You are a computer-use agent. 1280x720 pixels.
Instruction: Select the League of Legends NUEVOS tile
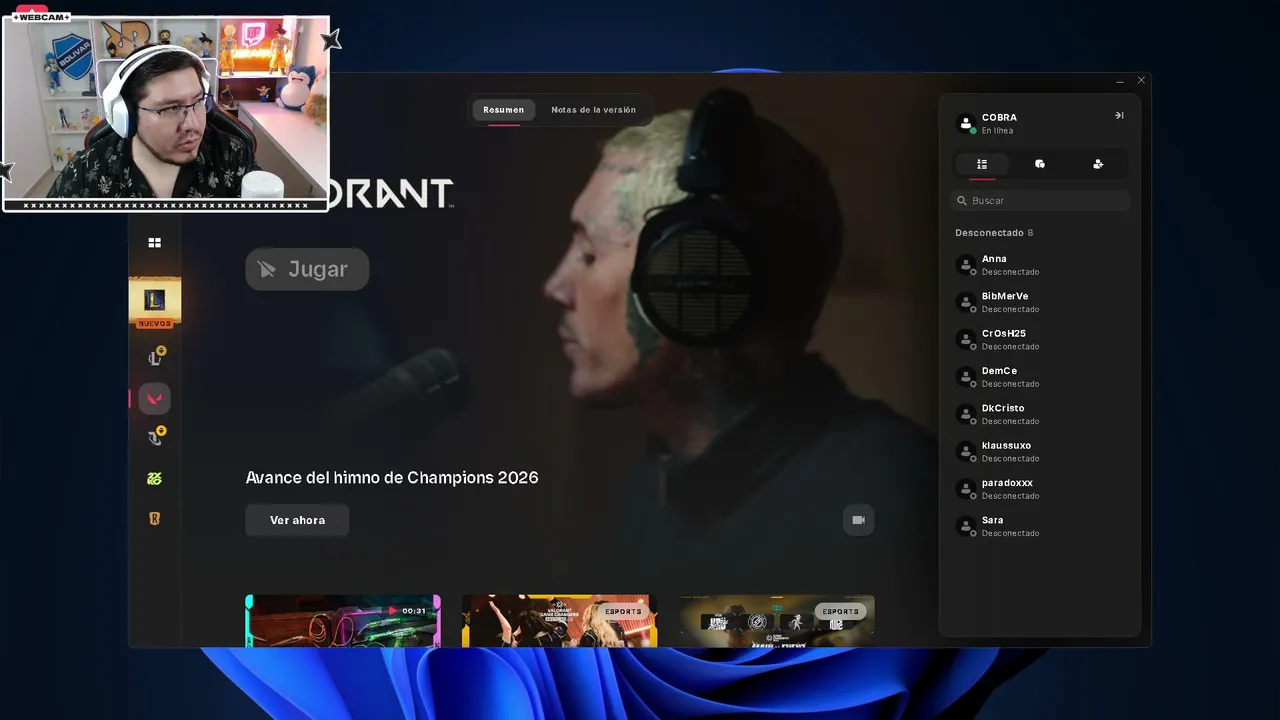click(155, 302)
